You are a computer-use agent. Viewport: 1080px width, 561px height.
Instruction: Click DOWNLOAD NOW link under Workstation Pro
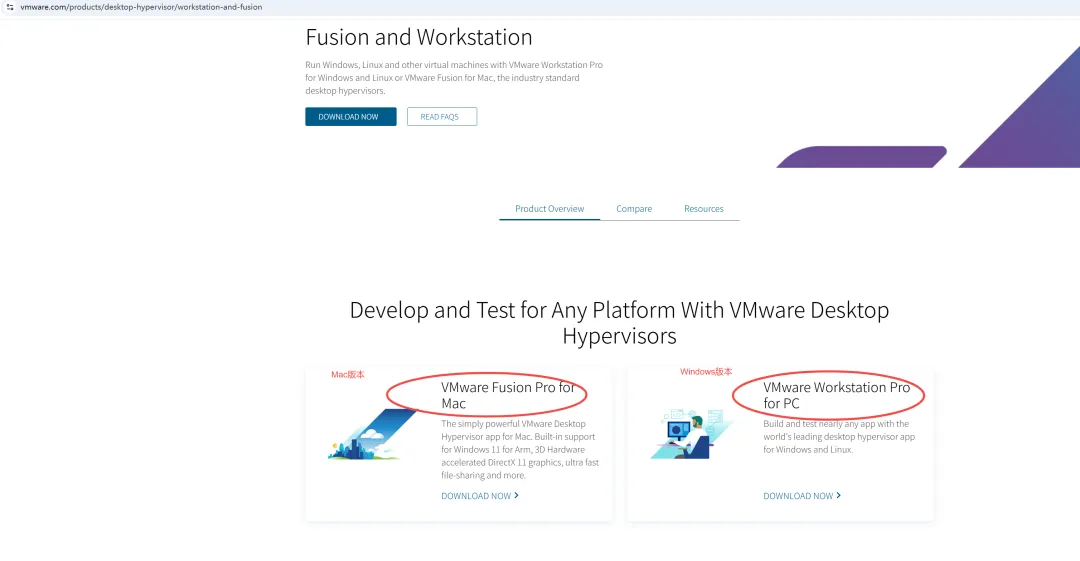802,496
